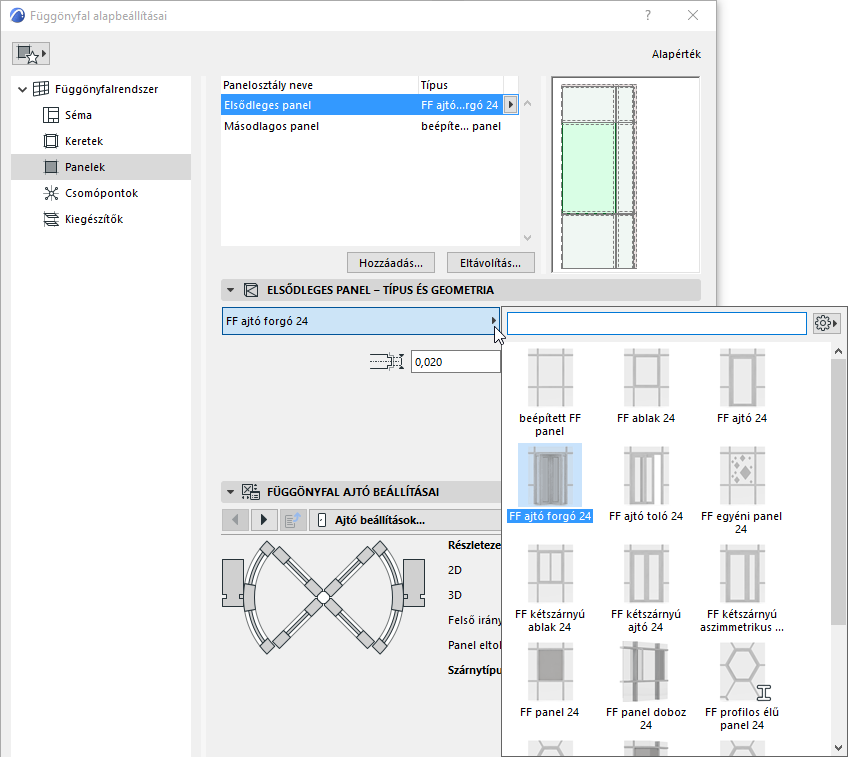Click the Eltávolítás... button
848x757 pixels.
pyautogui.click(x=491, y=263)
